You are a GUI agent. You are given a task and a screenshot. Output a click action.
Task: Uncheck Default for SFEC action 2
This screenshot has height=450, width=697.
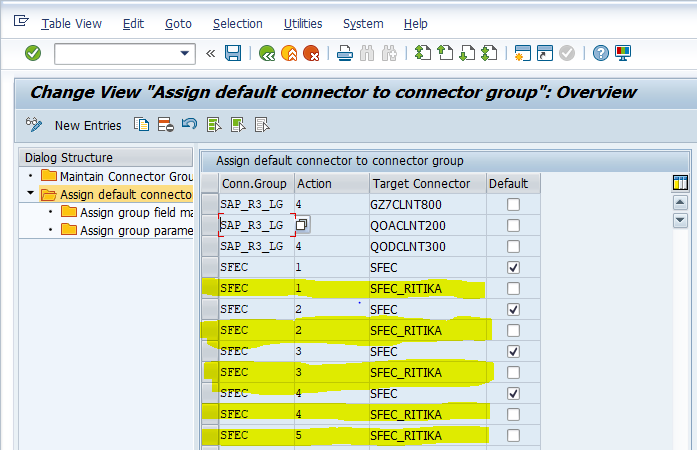(x=513, y=309)
